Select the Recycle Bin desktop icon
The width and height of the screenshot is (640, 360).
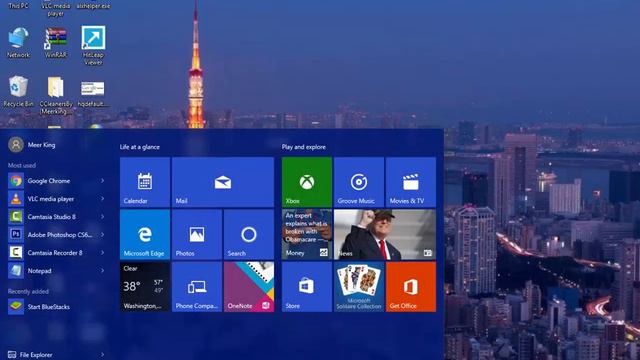tap(18, 91)
